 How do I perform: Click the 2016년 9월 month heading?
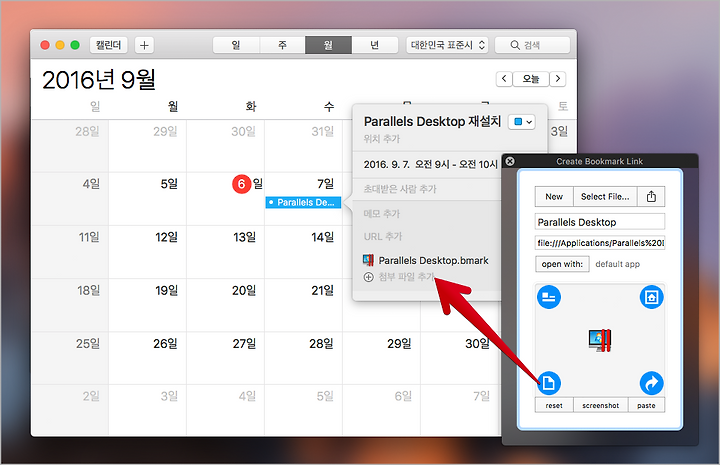(x=99, y=79)
